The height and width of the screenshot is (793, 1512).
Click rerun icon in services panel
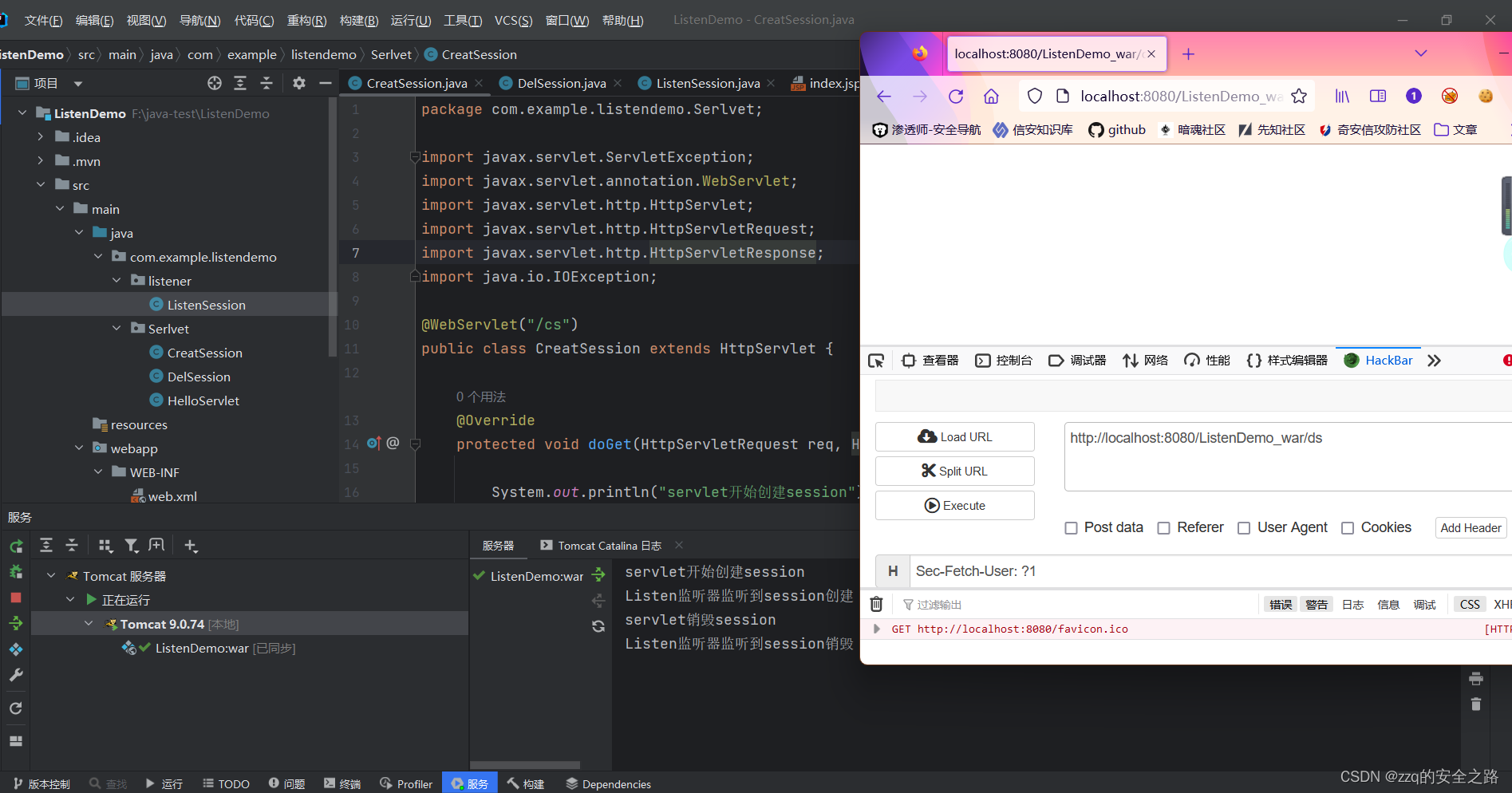[16, 546]
